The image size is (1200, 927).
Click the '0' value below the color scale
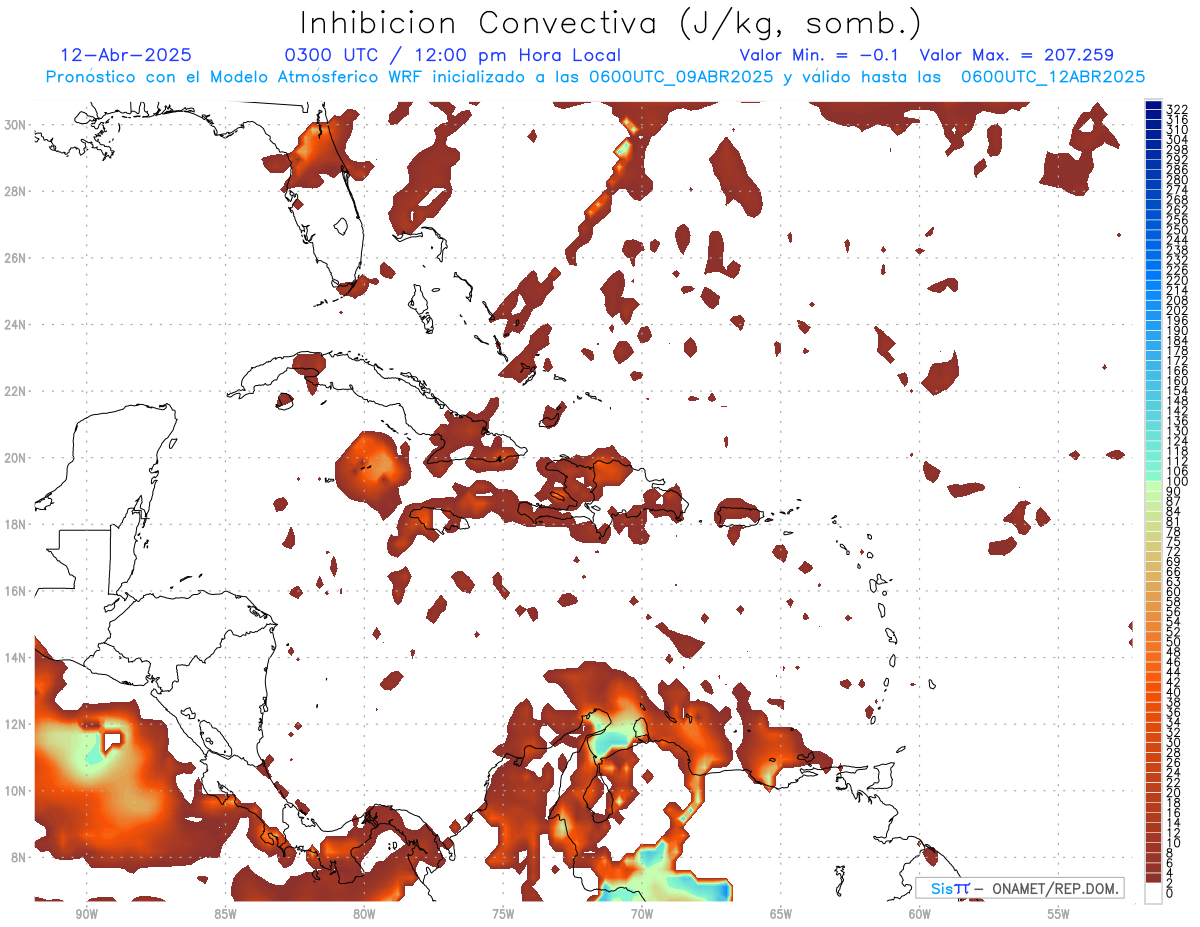pyautogui.click(x=1171, y=893)
